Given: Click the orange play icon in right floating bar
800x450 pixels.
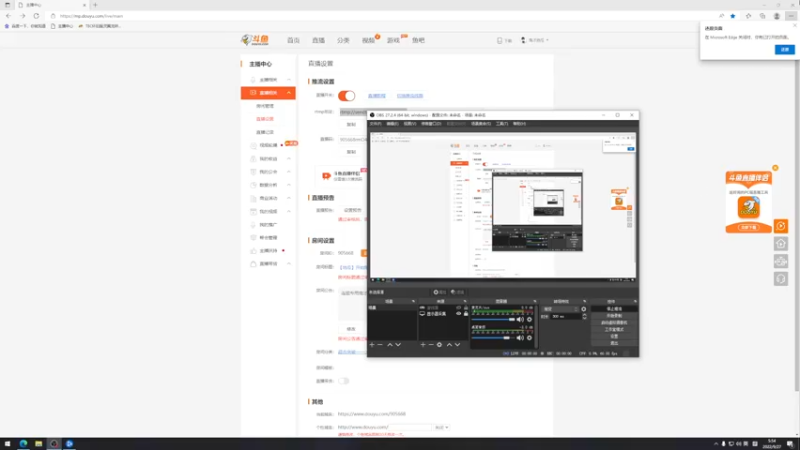Looking at the screenshot, I should [x=781, y=226].
